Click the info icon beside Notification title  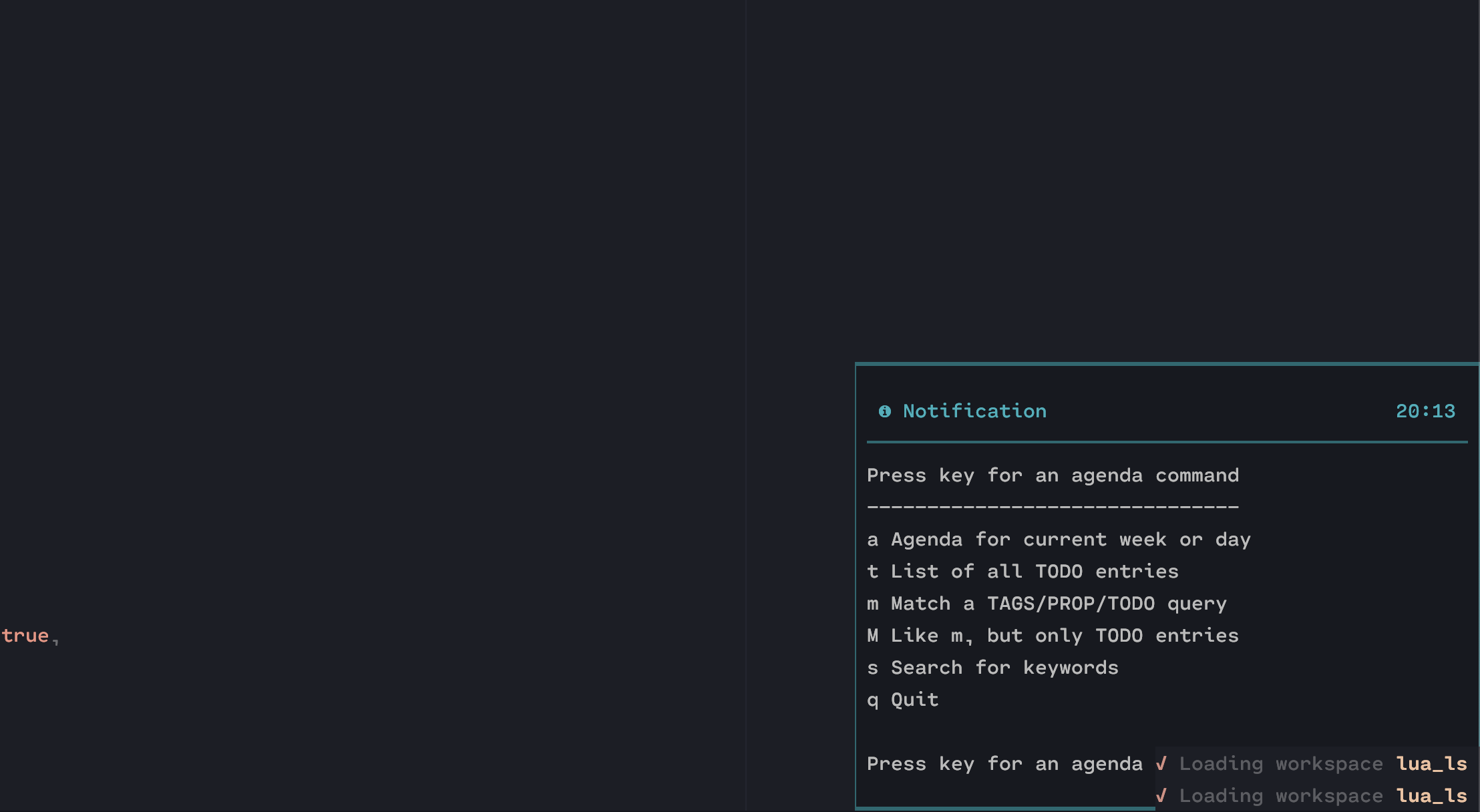coord(885,411)
